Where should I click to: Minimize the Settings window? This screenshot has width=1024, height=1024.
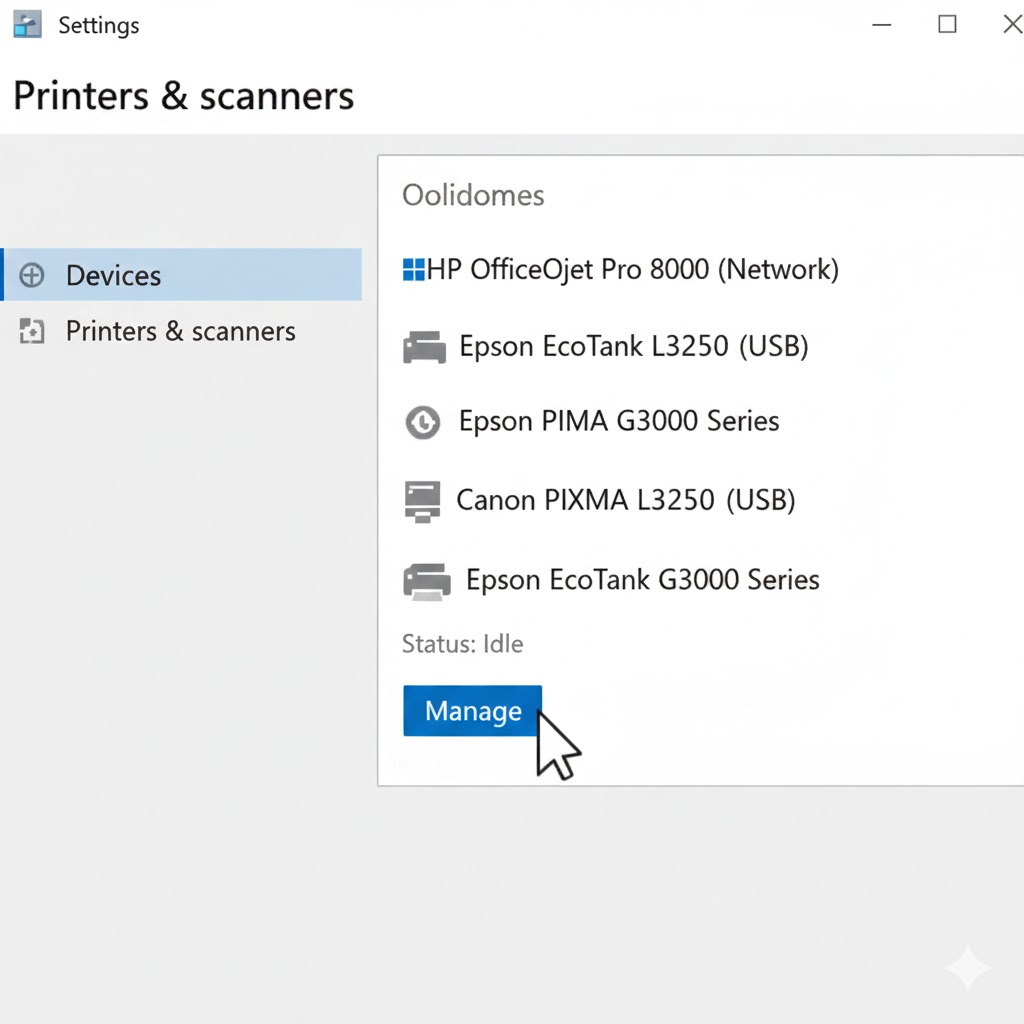click(881, 25)
